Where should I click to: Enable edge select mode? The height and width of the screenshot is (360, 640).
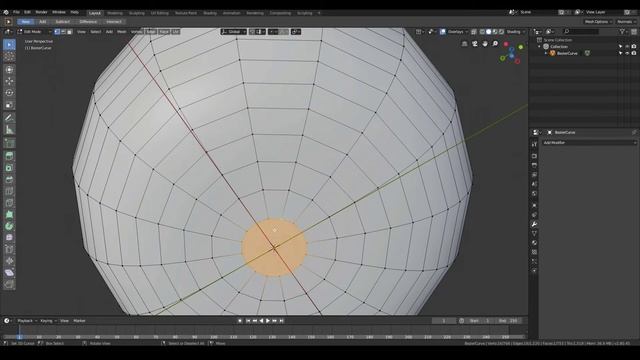[63, 31]
